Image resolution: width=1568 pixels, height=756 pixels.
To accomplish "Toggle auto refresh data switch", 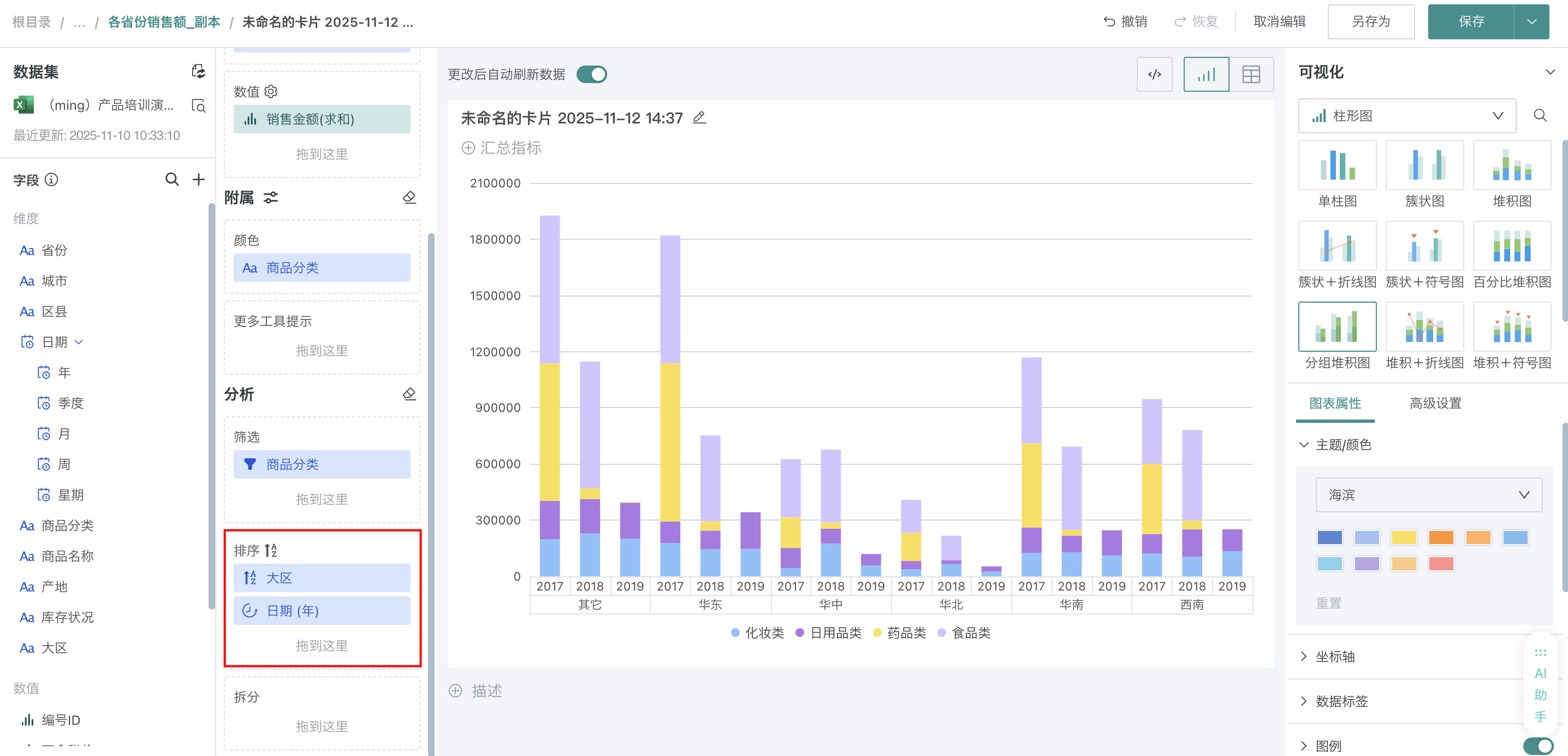I will click(x=592, y=74).
